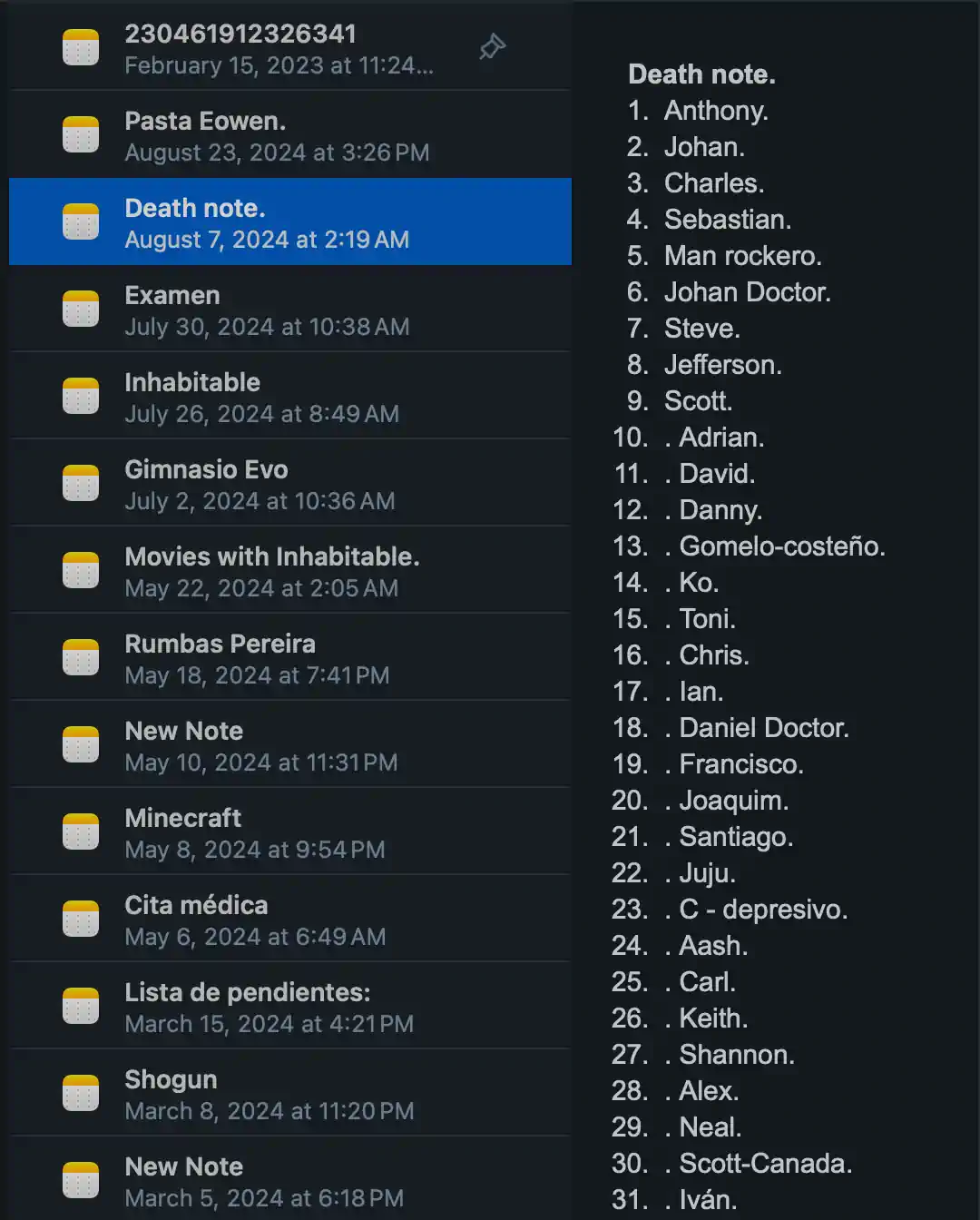
Task: Click the Gimnasio Evo note icon
Action: click(81, 483)
